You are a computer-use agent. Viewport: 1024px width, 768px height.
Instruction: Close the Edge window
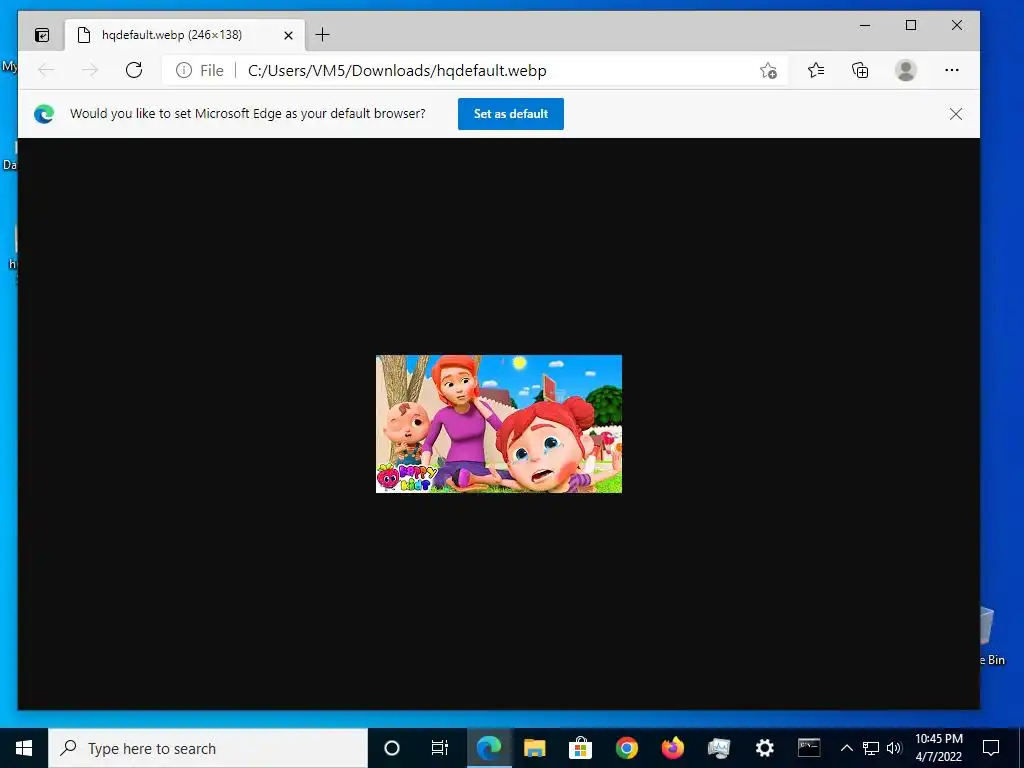tap(957, 25)
